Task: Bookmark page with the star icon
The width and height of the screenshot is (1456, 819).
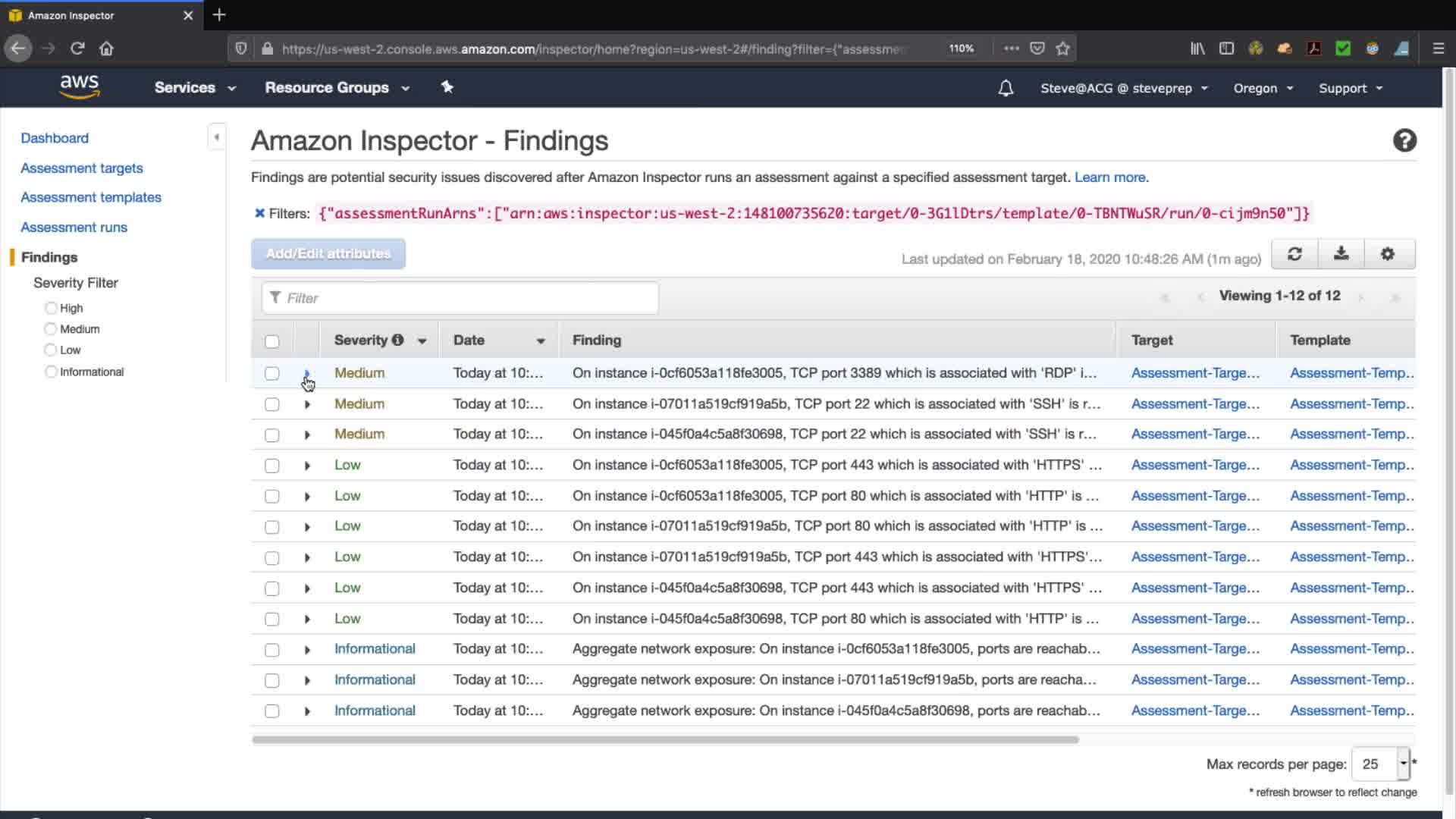Action: pos(1062,49)
